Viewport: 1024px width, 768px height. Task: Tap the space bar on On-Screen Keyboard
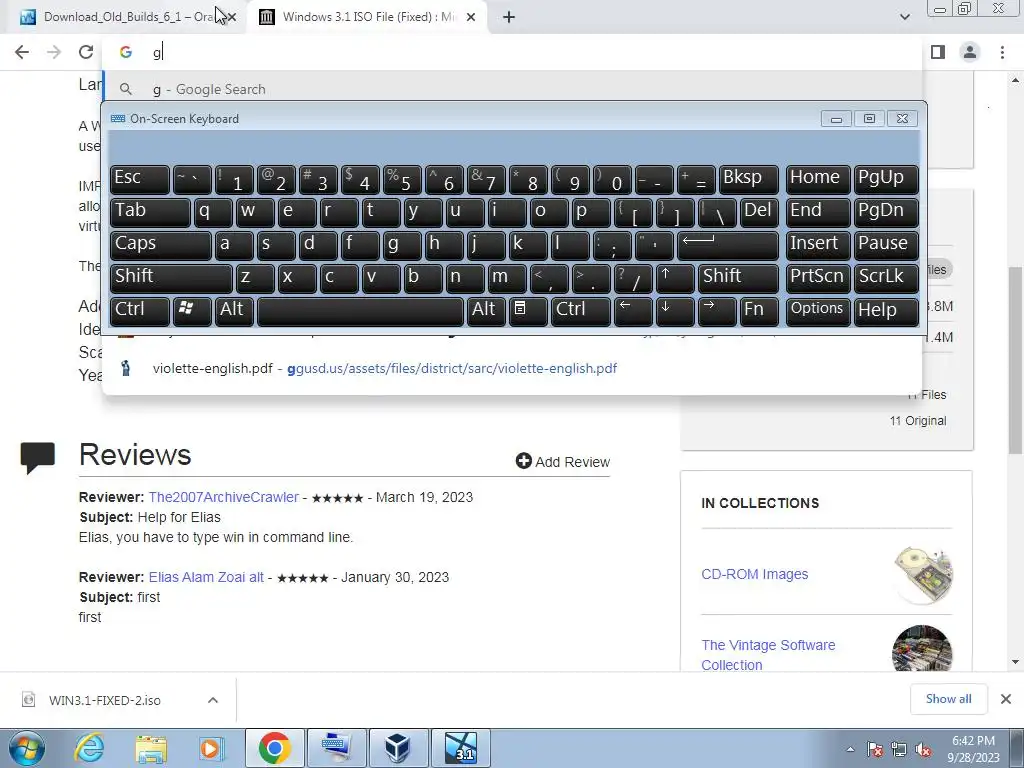click(x=360, y=311)
